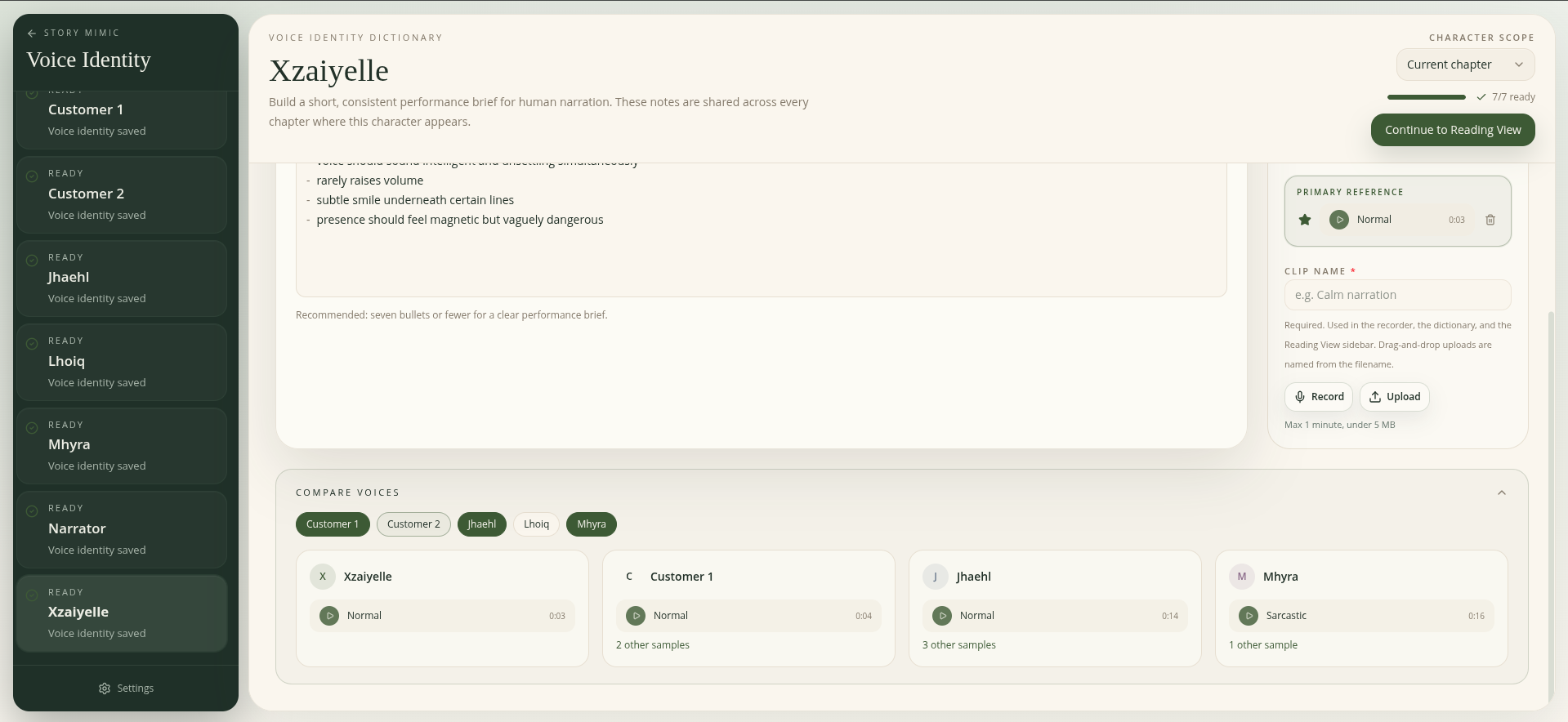Select Mhyra in the sidebar
1568x722 pixels.
[122, 446]
